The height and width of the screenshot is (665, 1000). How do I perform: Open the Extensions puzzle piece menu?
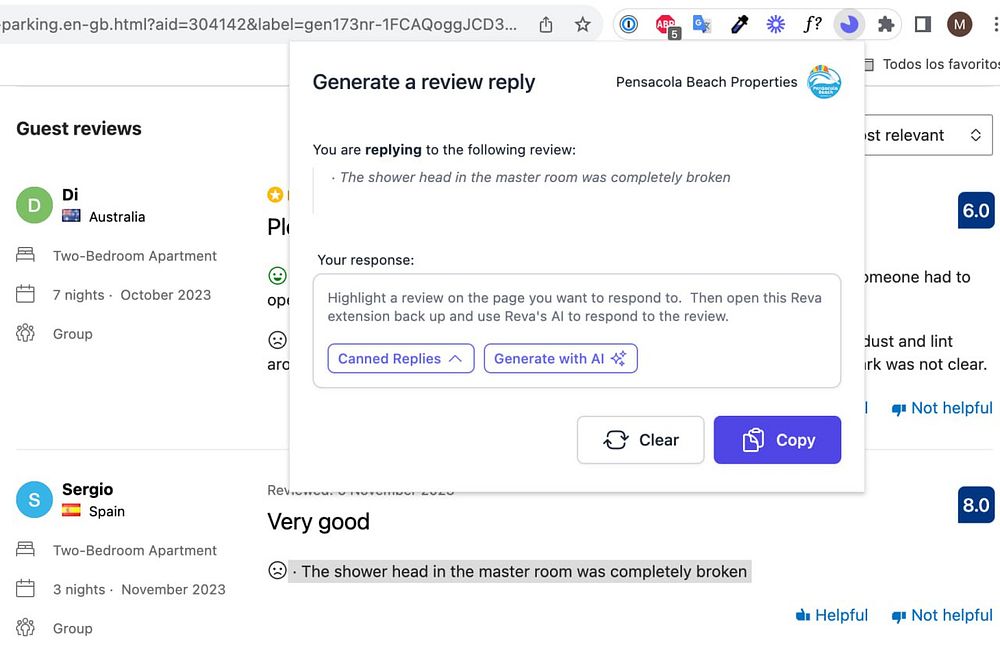886,25
